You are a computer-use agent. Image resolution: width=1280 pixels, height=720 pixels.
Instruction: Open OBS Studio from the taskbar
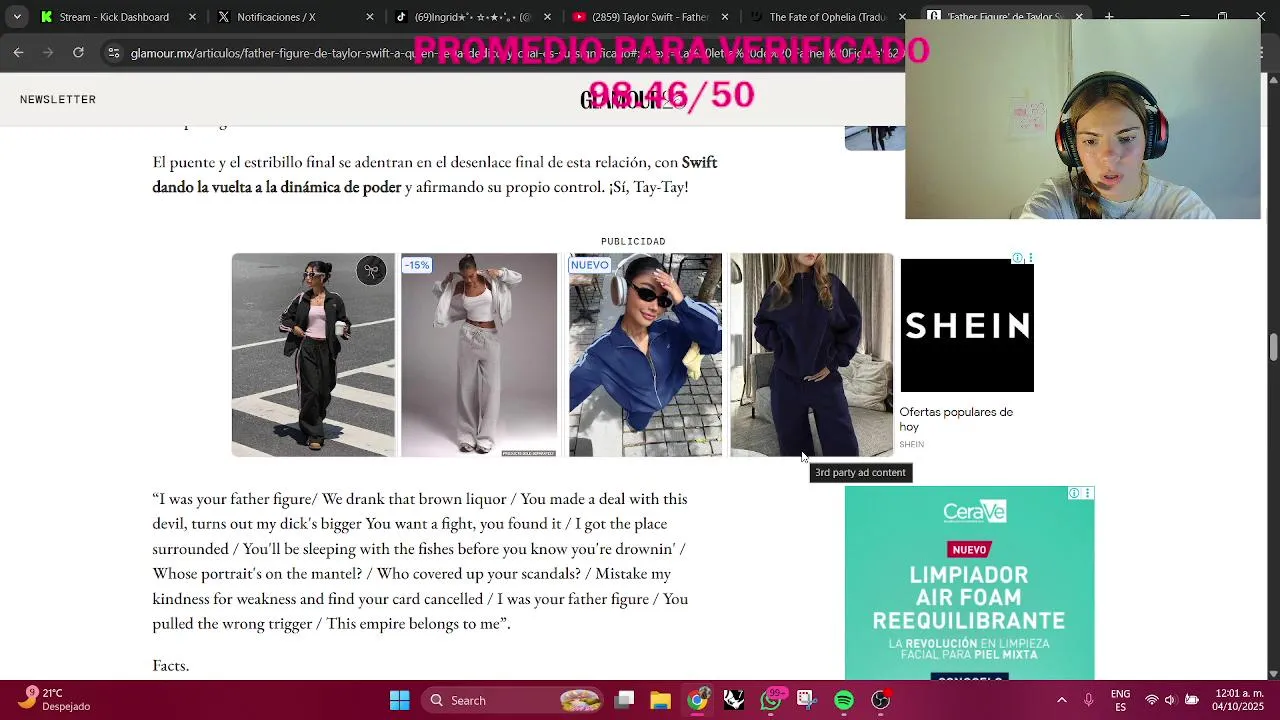881,700
